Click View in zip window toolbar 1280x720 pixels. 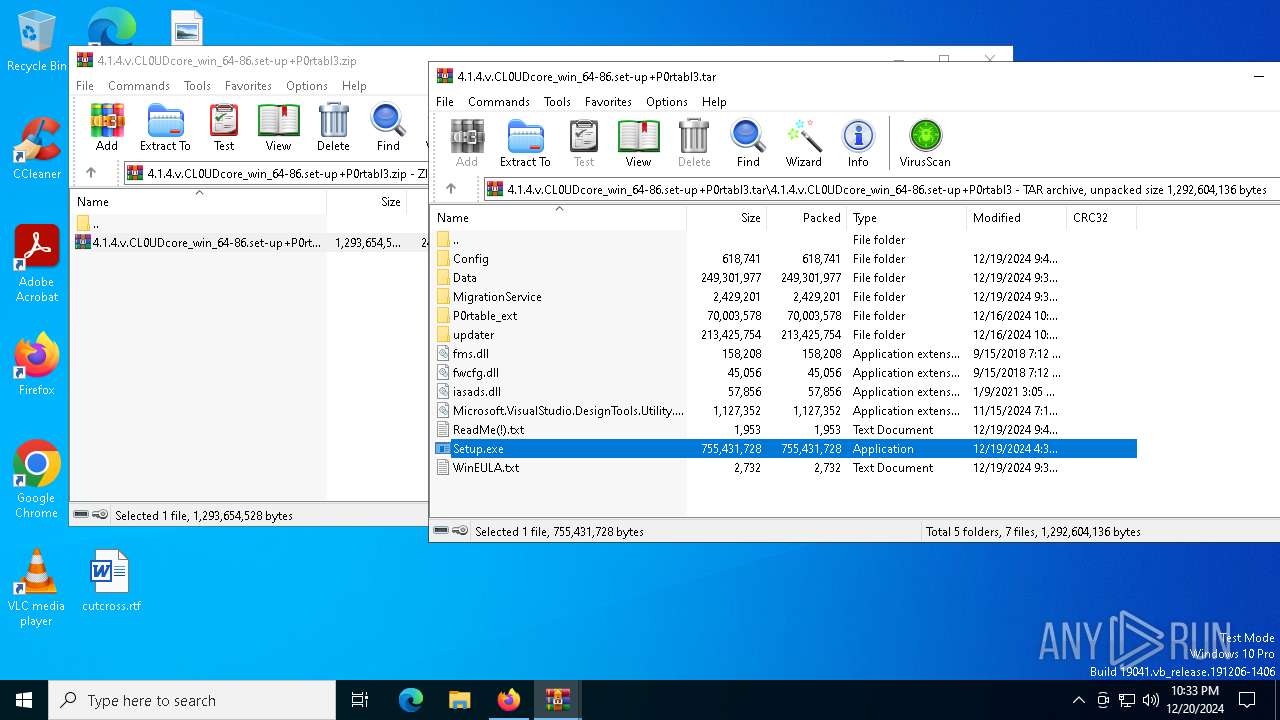pos(278,127)
